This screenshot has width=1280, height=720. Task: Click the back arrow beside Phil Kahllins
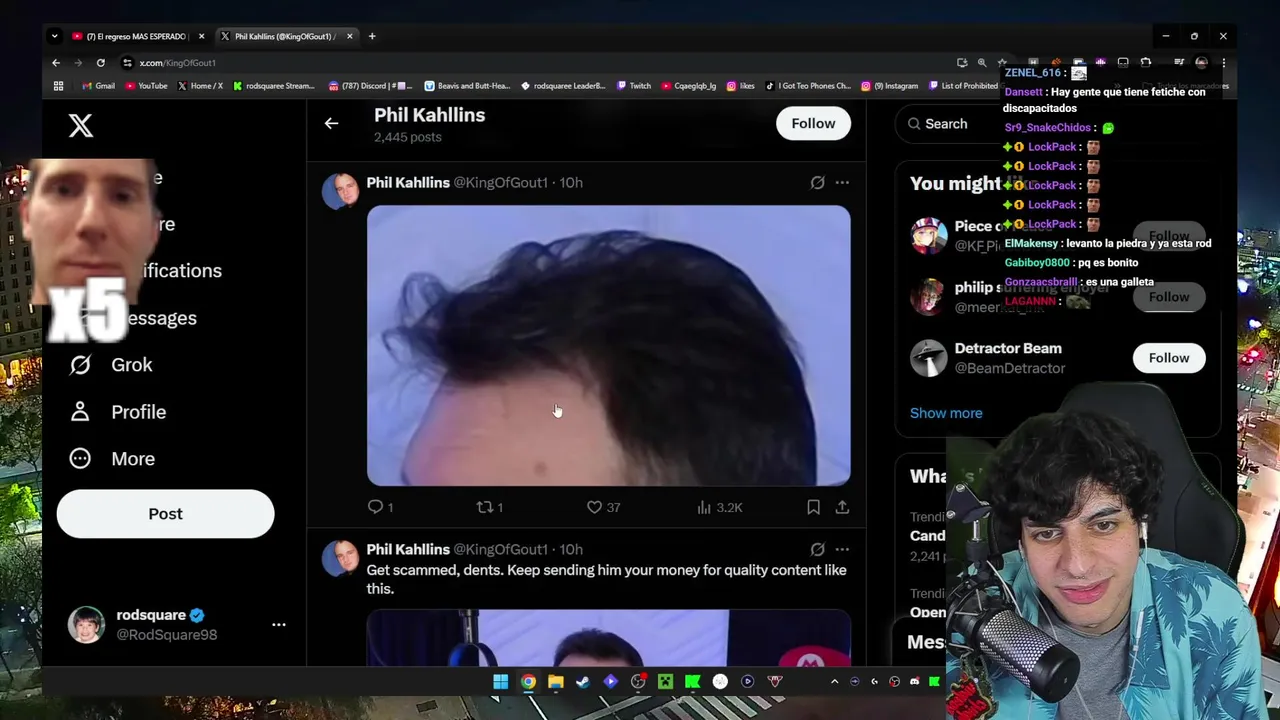(331, 124)
